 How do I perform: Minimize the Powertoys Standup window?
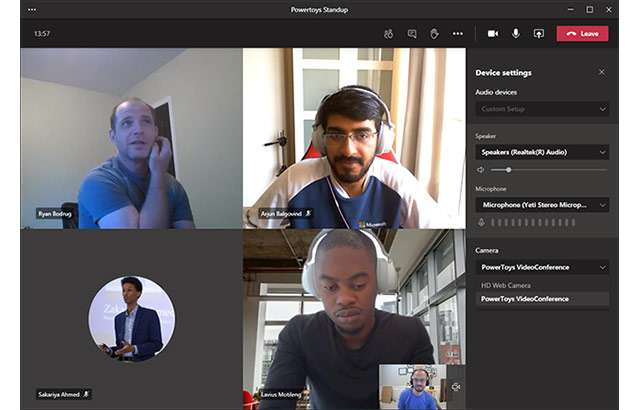(x=571, y=9)
